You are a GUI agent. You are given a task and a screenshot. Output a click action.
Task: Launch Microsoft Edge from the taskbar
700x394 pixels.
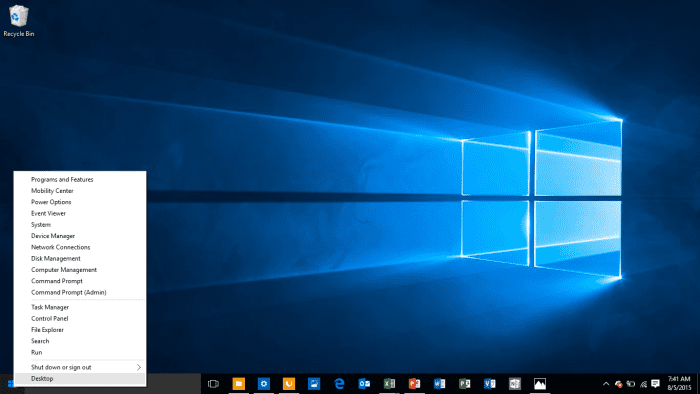pos(339,384)
